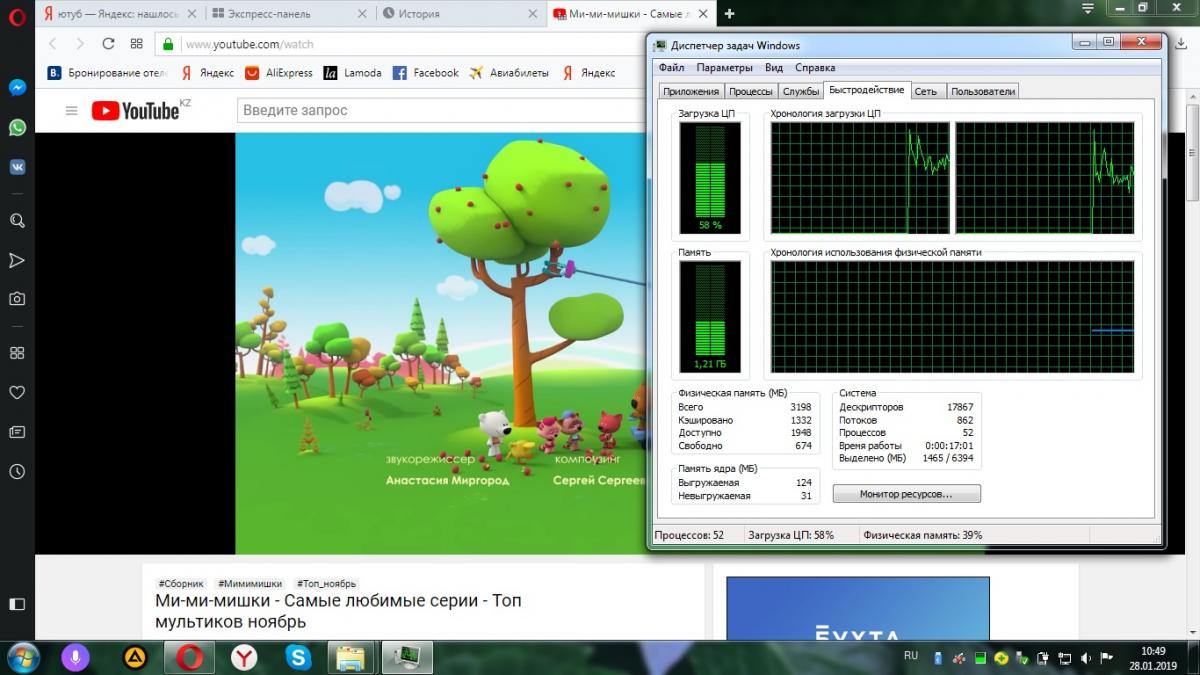Take a snapshot with the sidebar camera icon

tap(17, 299)
